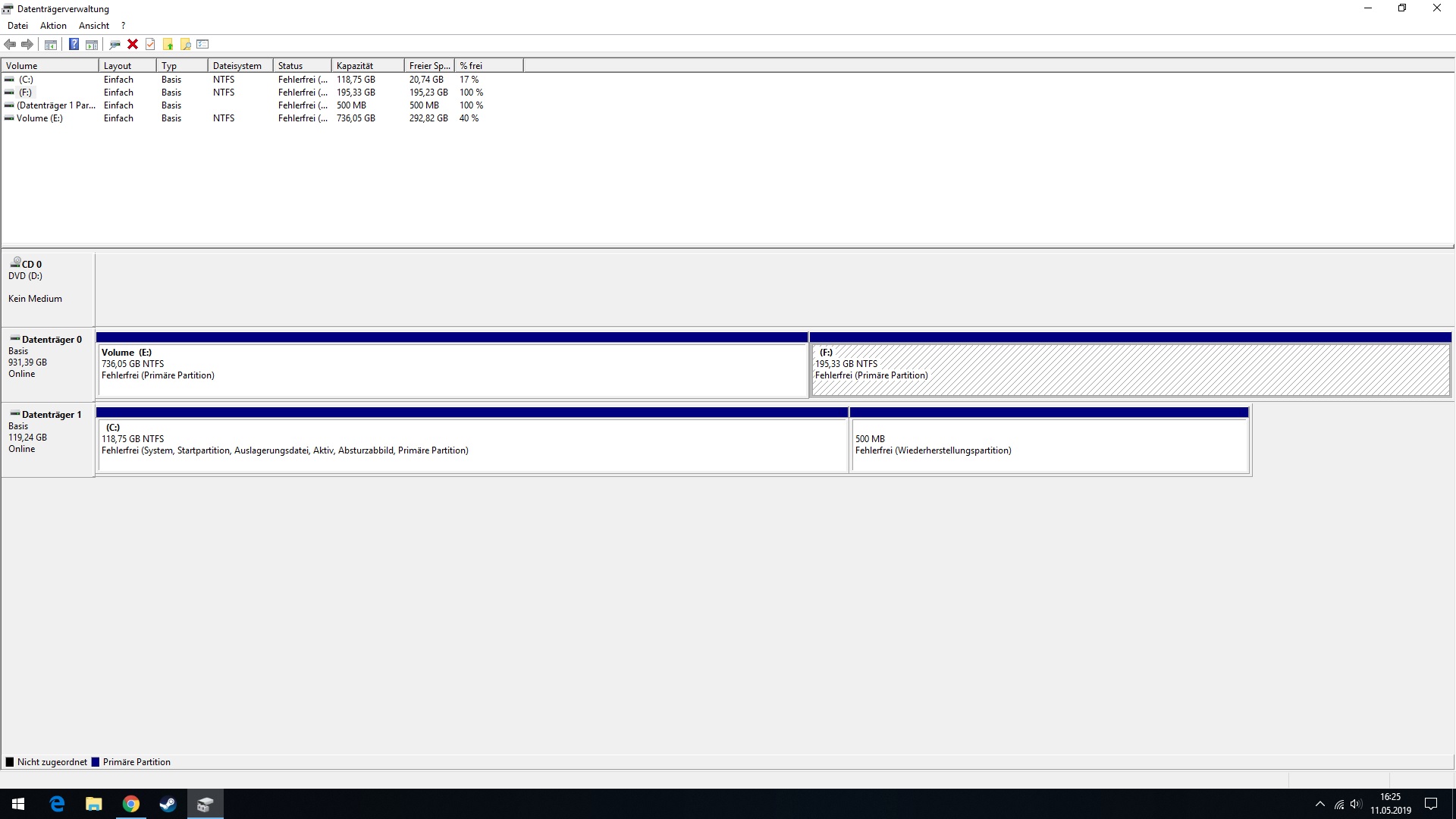Click the red X delete toolbar icon
Screen dimensions: 1456x819
click(x=133, y=44)
